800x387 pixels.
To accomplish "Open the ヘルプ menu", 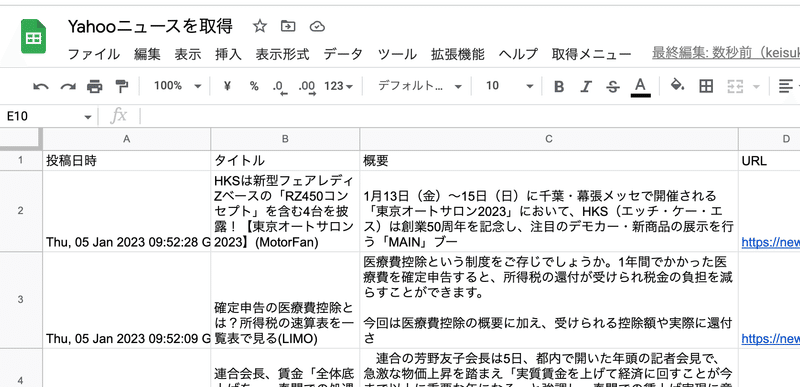I will click(x=518, y=54).
